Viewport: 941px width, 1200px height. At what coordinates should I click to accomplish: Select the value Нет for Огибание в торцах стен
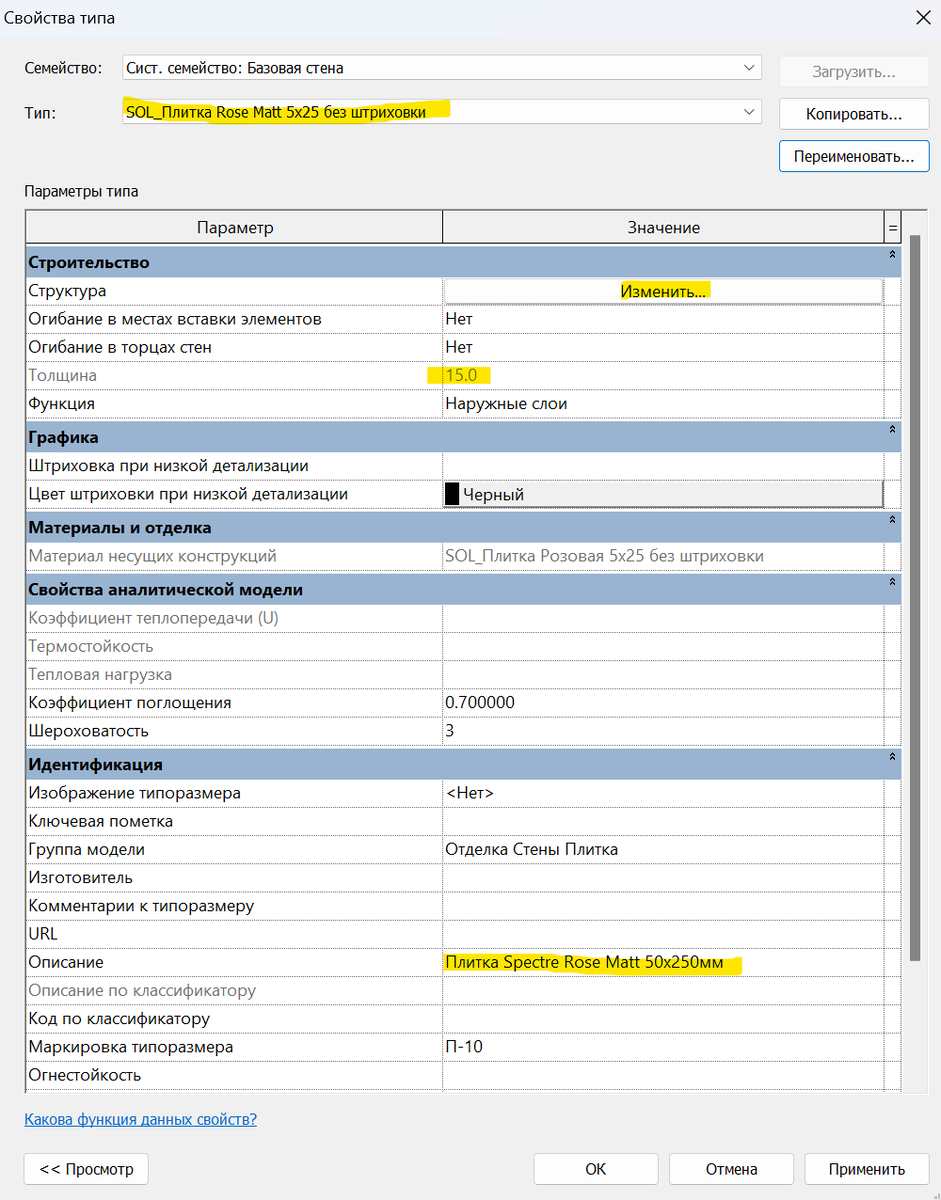(663, 347)
